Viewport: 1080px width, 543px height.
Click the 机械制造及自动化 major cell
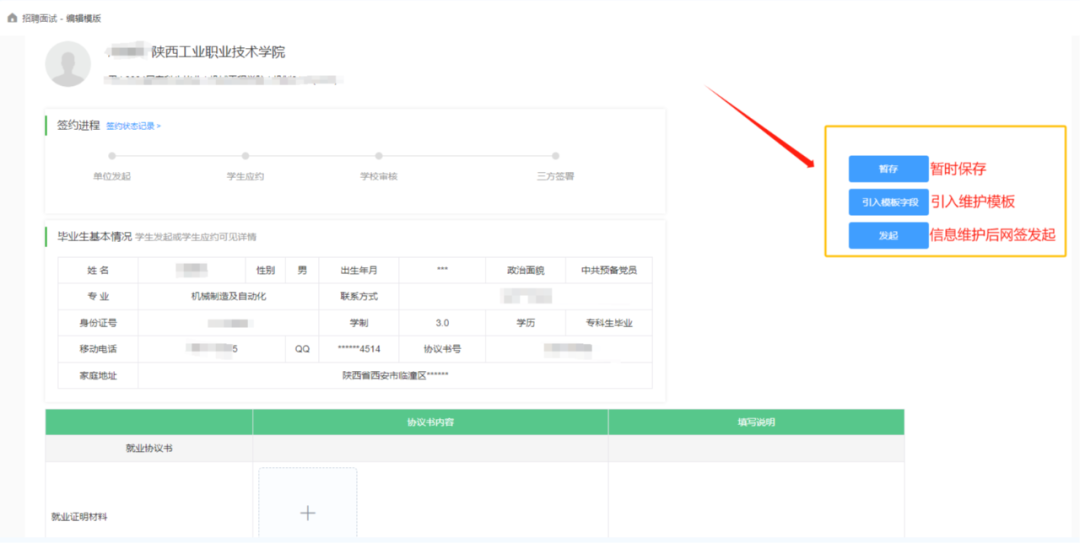[x=229, y=296]
